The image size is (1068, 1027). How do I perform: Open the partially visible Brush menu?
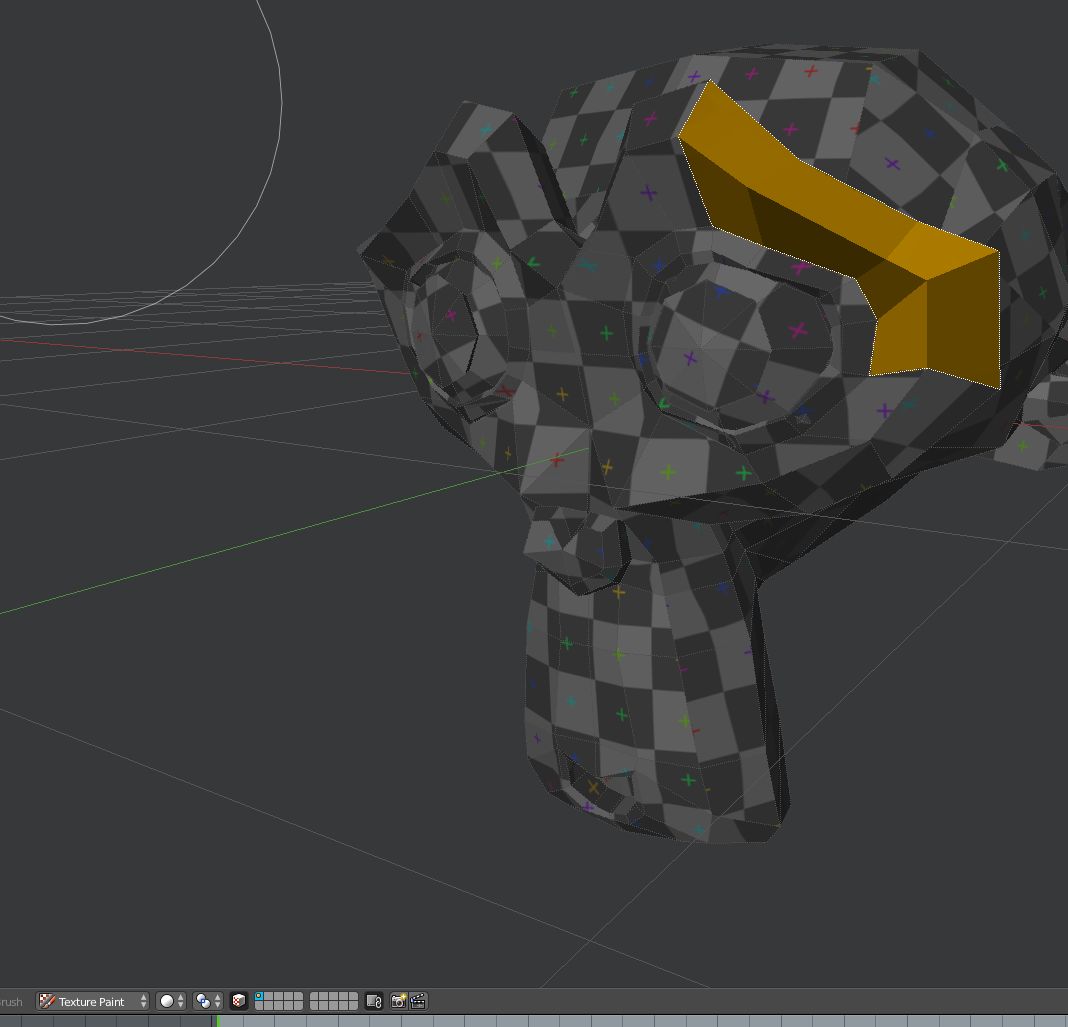coord(10,1002)
